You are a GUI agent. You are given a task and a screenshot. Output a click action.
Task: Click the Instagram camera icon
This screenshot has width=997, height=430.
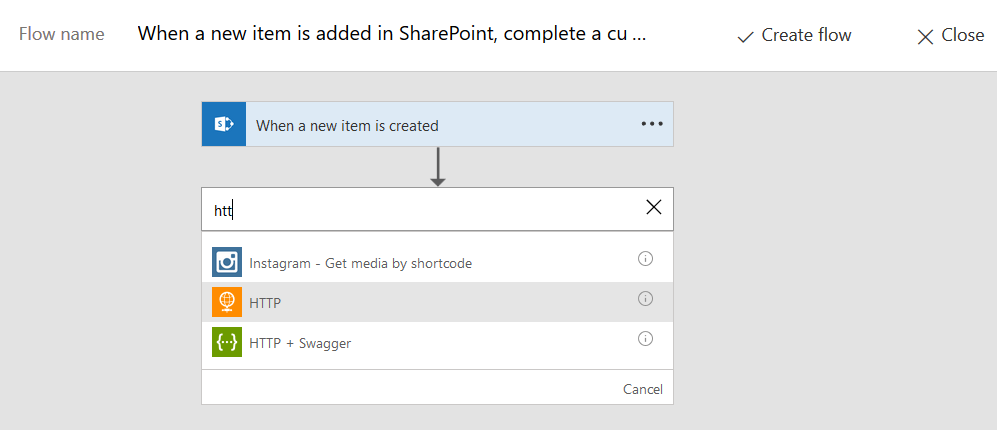tap(227, 262)
